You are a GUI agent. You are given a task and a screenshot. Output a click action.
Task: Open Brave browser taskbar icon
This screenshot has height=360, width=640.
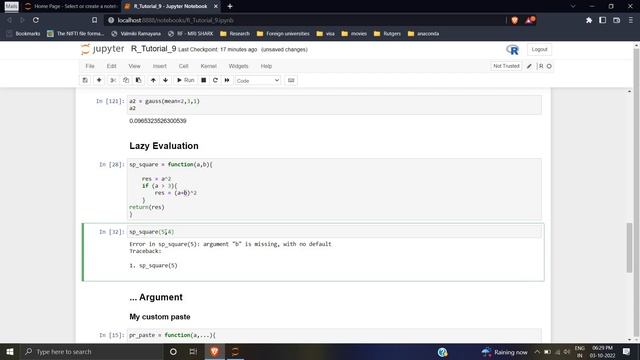214,351
